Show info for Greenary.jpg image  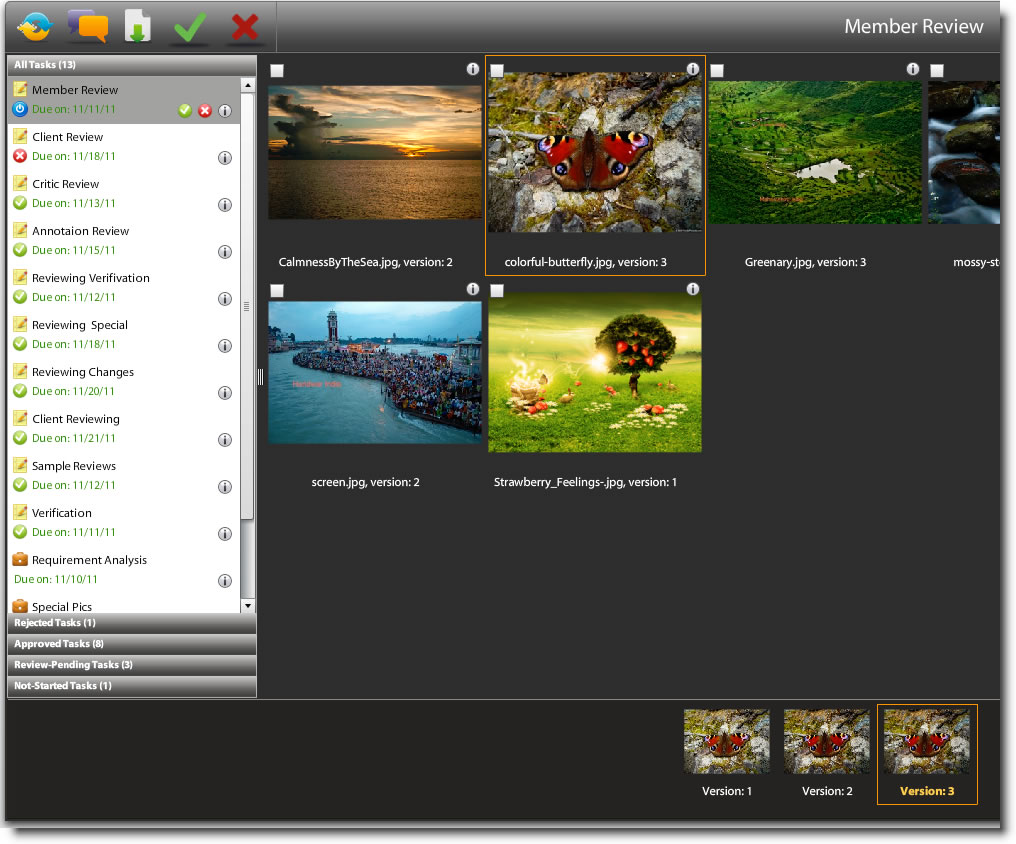click(x=913, y=69)
